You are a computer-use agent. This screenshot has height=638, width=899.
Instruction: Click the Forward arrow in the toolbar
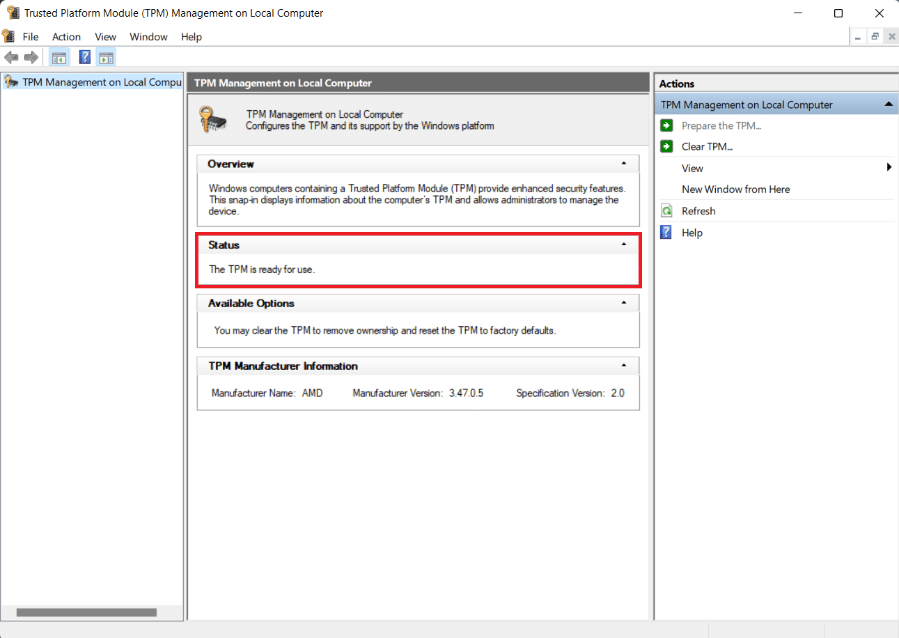tap(31, 57)
